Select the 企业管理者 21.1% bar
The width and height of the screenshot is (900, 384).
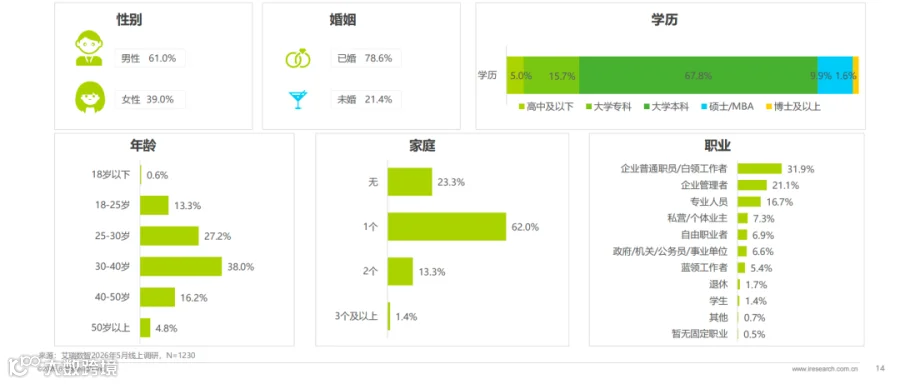coord(752,185)
